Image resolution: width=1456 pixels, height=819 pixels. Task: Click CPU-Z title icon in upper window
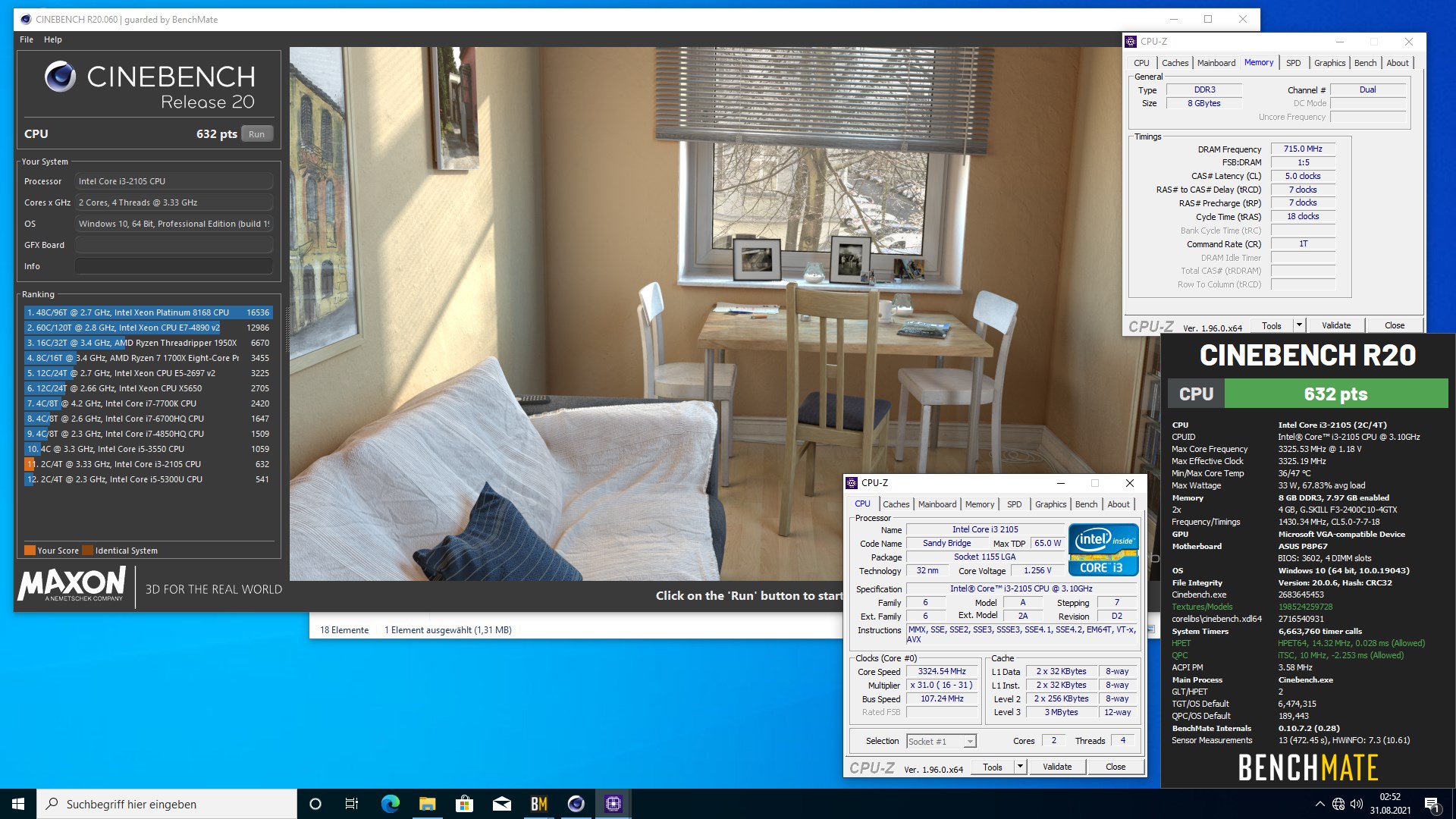tap(1131, 42)
